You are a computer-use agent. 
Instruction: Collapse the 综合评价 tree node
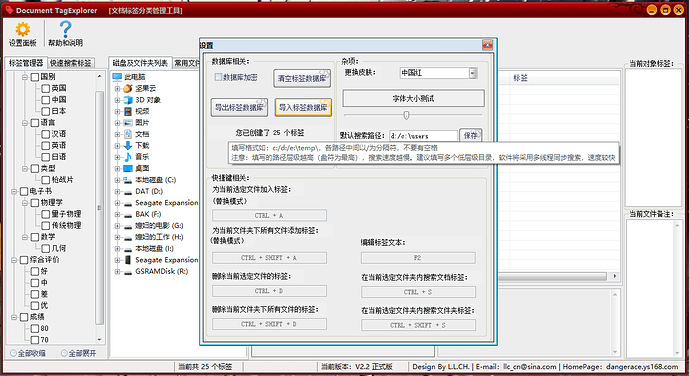(14, 260)
